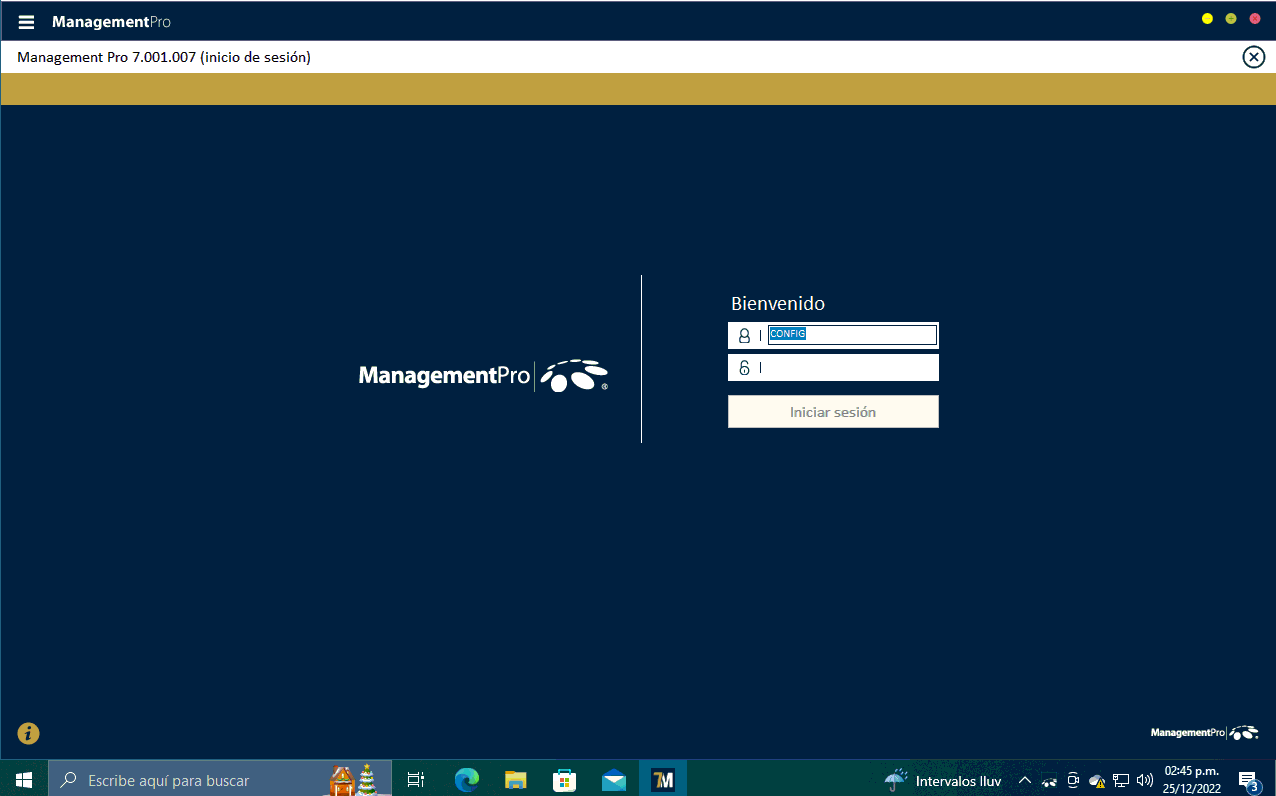Open Microsoft Edge from the taskbar
Viewport: 1276px width, 796px height.
tap(466, 779)
